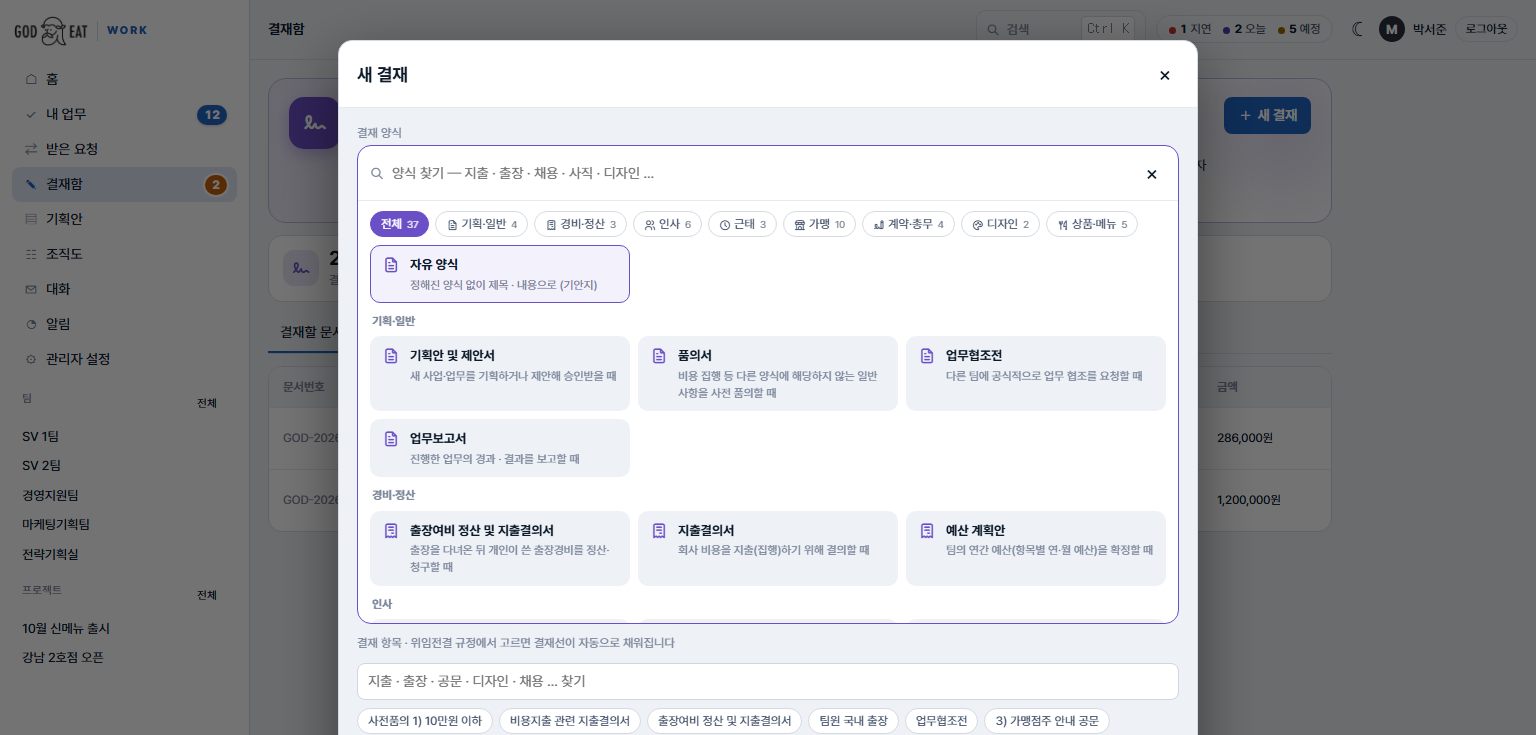Image resolution: width=1536 pixels, height=735 pixels.
Task: Open 기획안 sidebar item
Action: (x=124, y=219)
